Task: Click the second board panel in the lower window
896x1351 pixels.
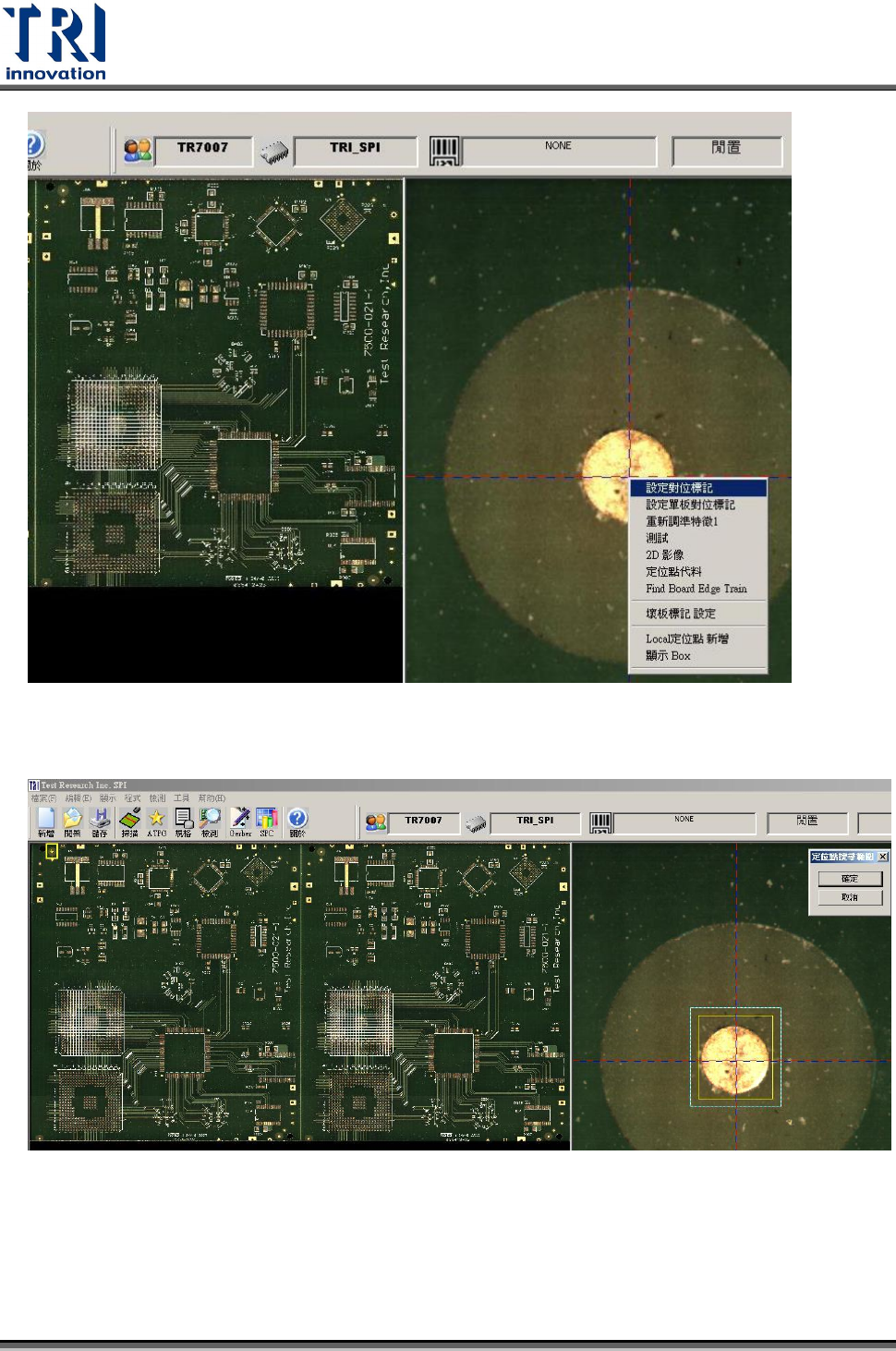Action: [435, 992]
